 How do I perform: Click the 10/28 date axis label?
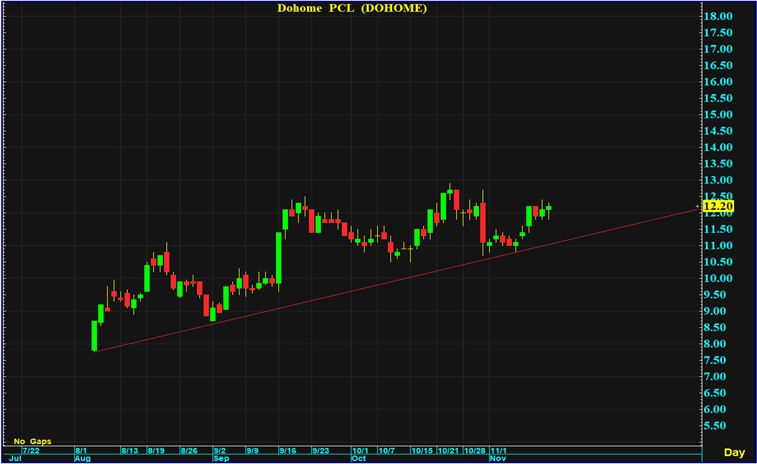tap(475, 450)
